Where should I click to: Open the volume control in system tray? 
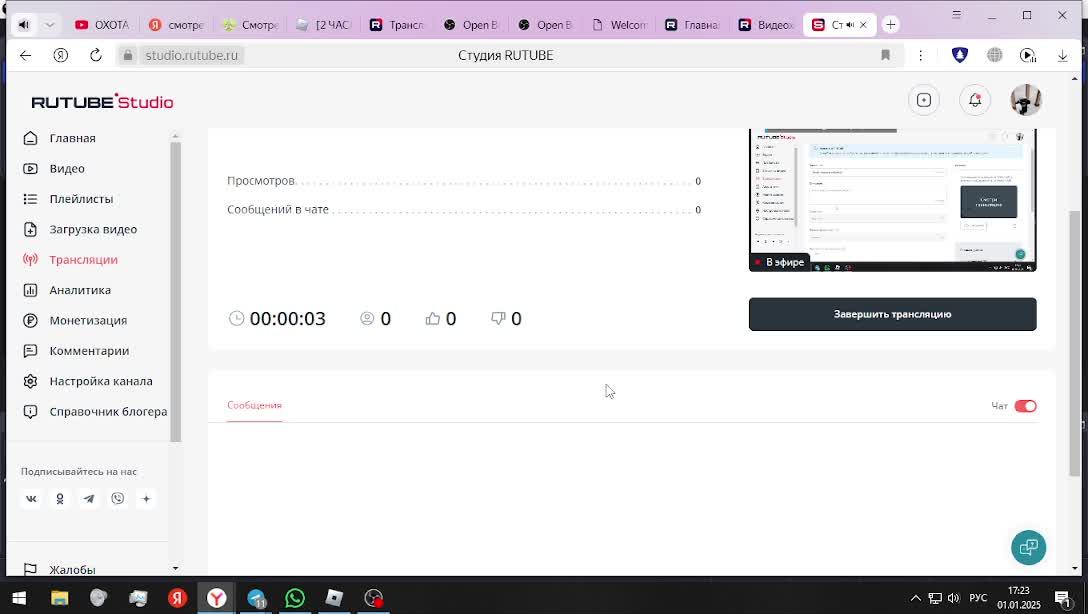(x=954, y=598)
